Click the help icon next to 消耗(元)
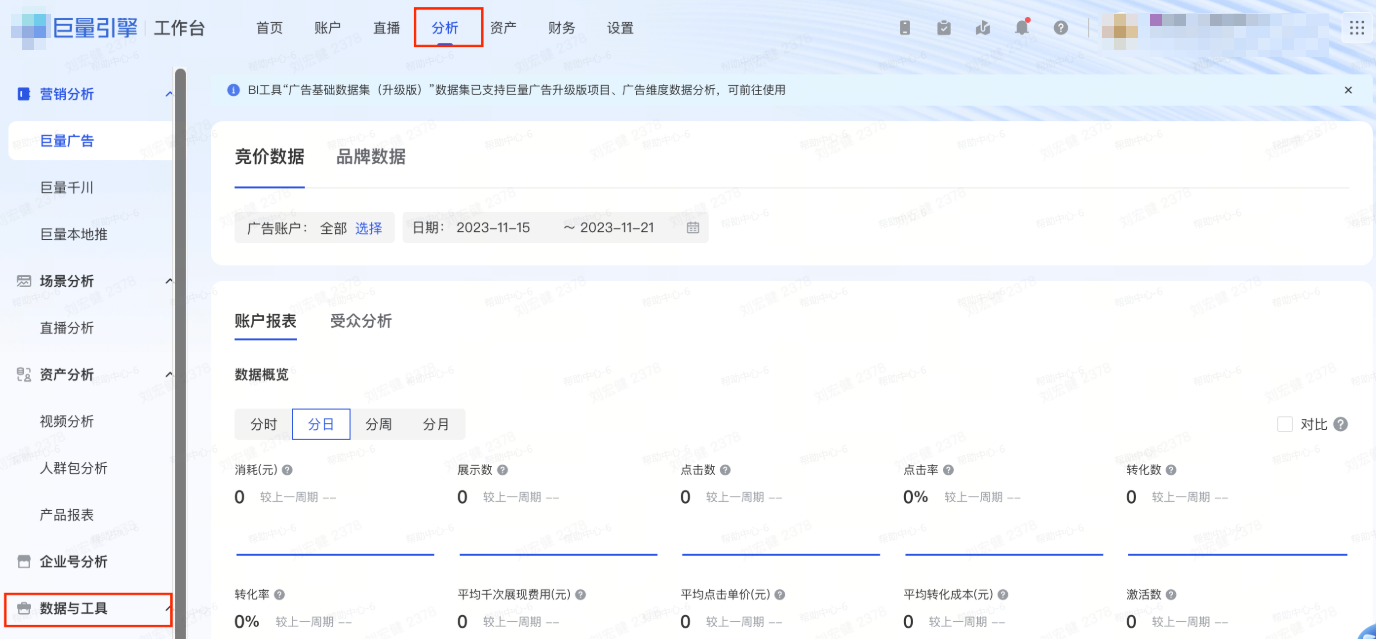The height and width of the screenshot is (639, 1376). tap(287, 470)
